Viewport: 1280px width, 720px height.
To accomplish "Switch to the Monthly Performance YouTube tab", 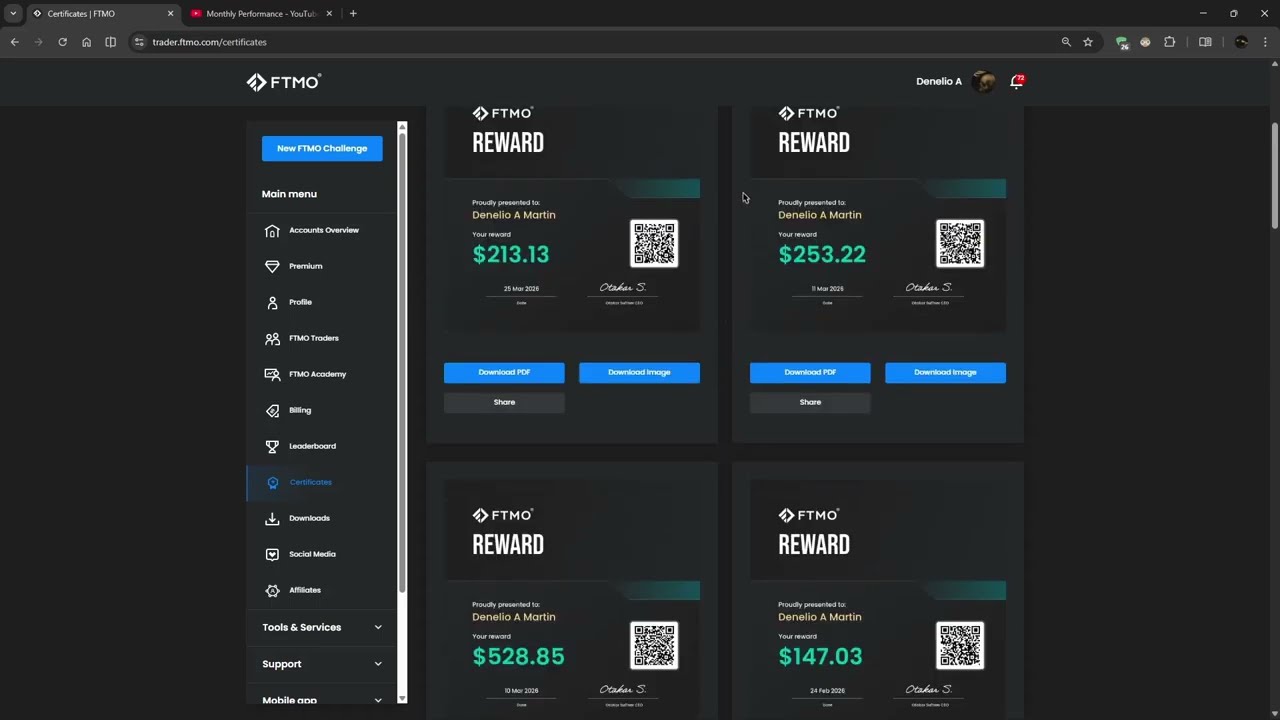I will [x=262, y=13].
